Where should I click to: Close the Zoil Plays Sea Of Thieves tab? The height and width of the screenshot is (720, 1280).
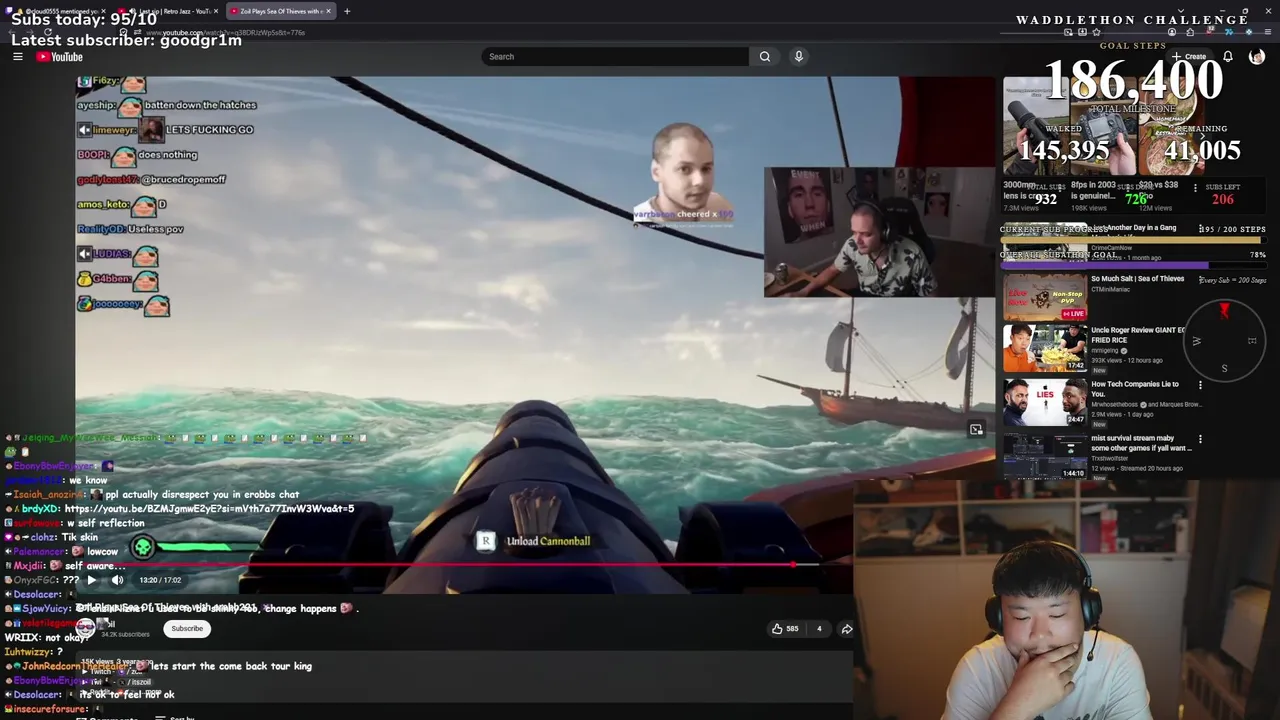coord(328,11)
